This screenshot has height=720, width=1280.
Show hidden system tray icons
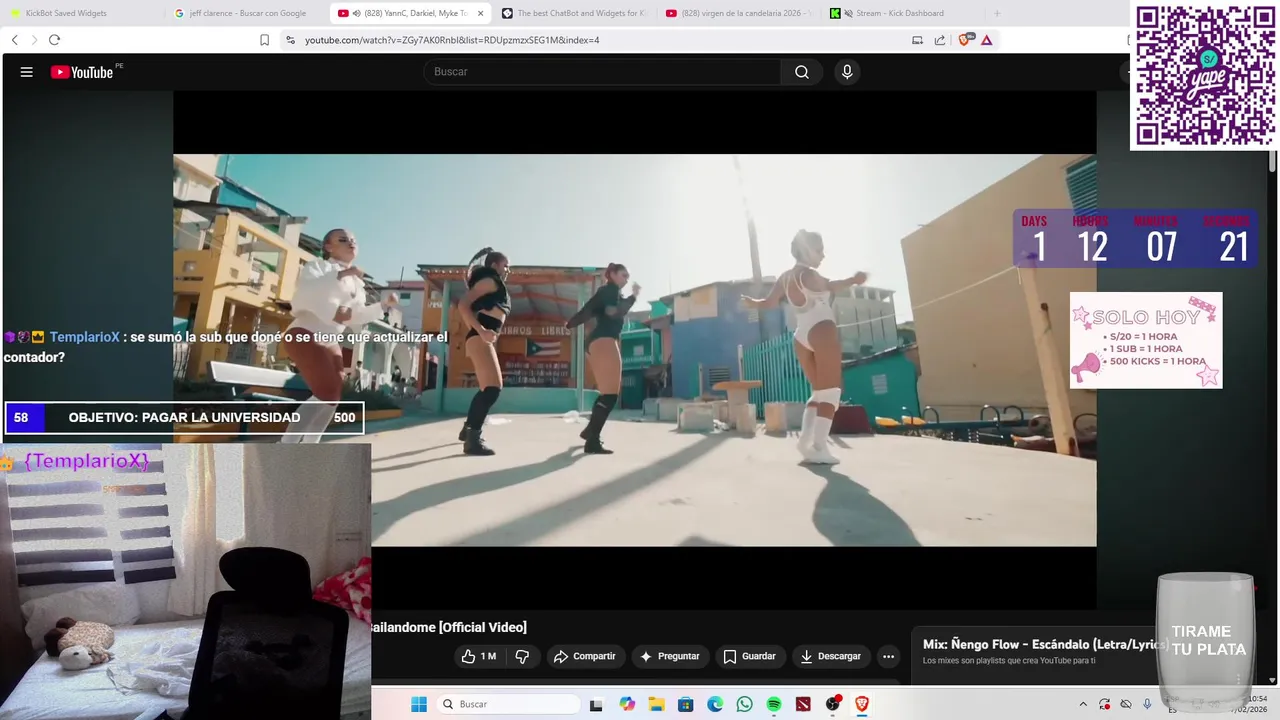(x=1082, y=704)
